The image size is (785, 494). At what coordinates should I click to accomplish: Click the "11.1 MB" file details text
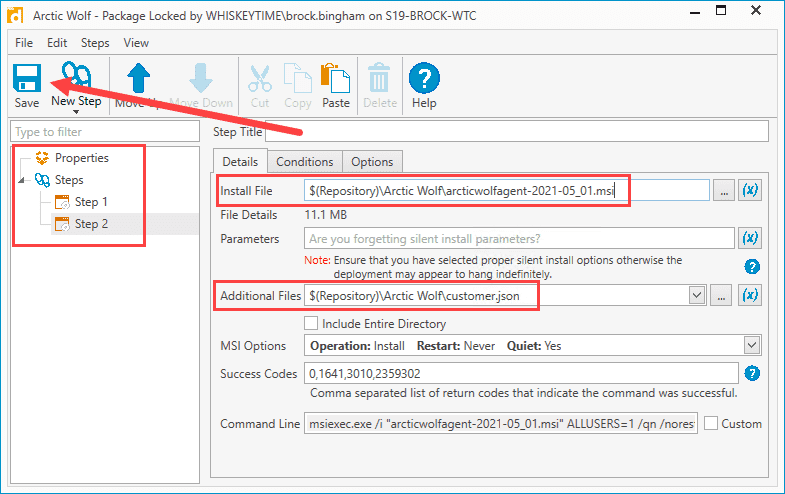325,215
